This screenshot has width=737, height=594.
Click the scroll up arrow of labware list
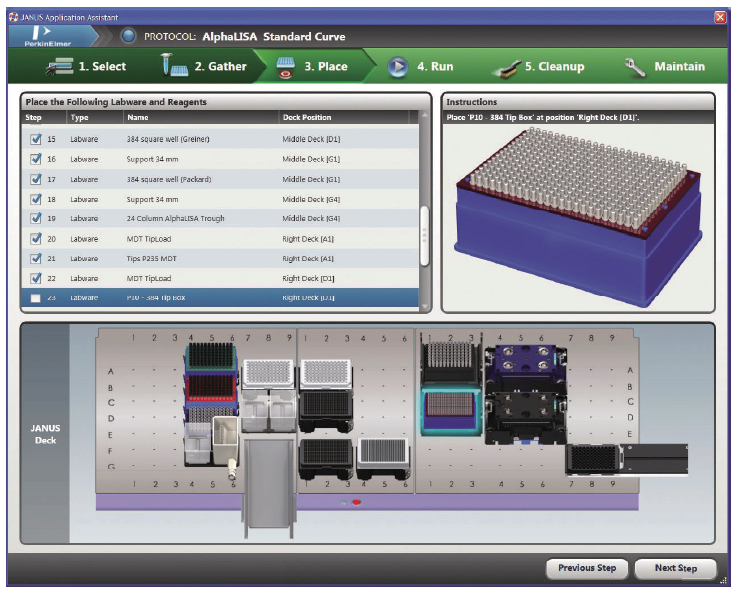pyautogui.click(x=424, y=116)
